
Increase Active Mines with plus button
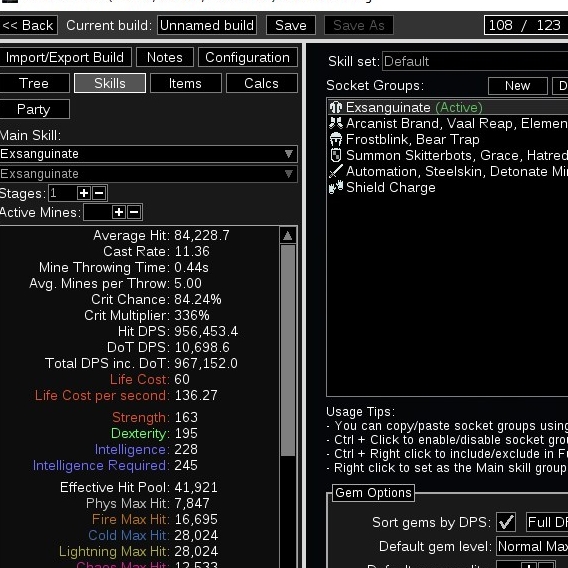(x=119, y=212)
